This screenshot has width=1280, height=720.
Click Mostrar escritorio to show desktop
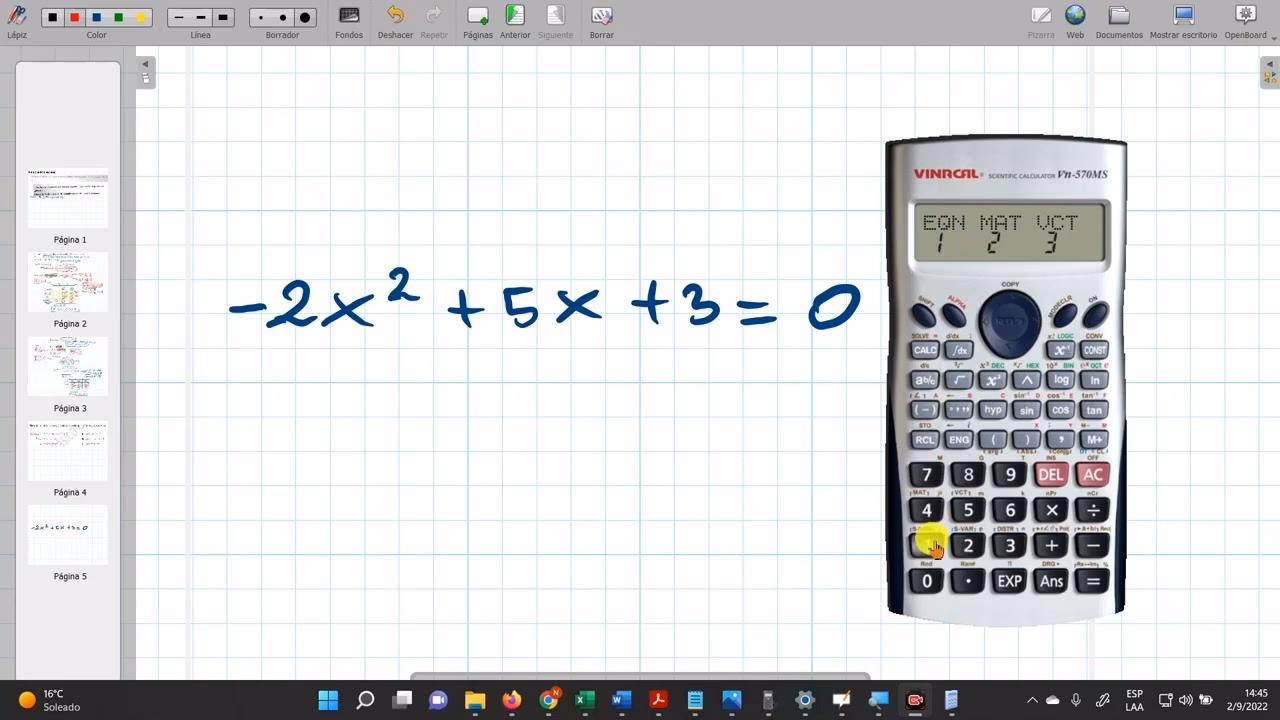(x=1183, y=17)
